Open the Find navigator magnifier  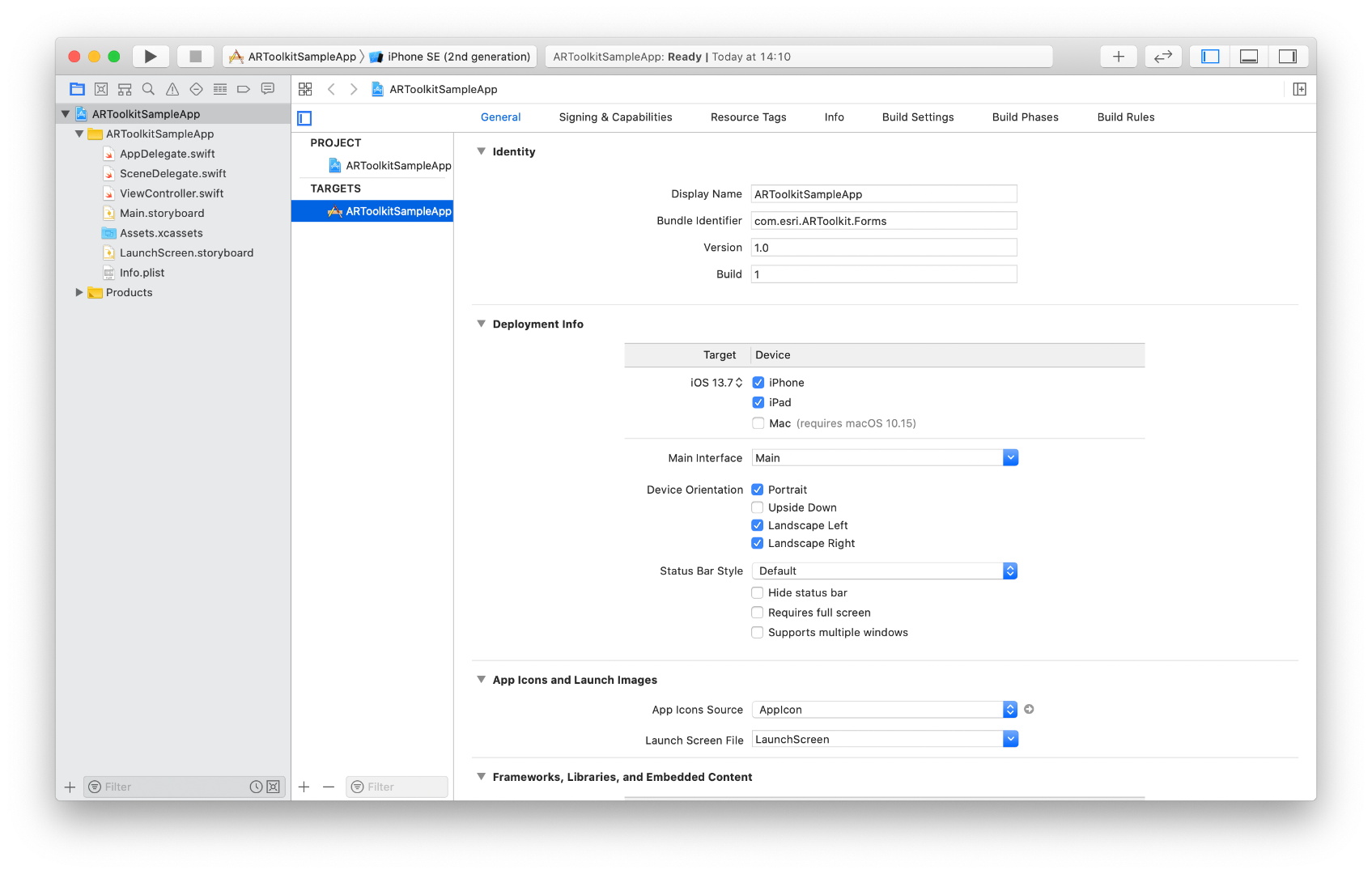(148, 89)
